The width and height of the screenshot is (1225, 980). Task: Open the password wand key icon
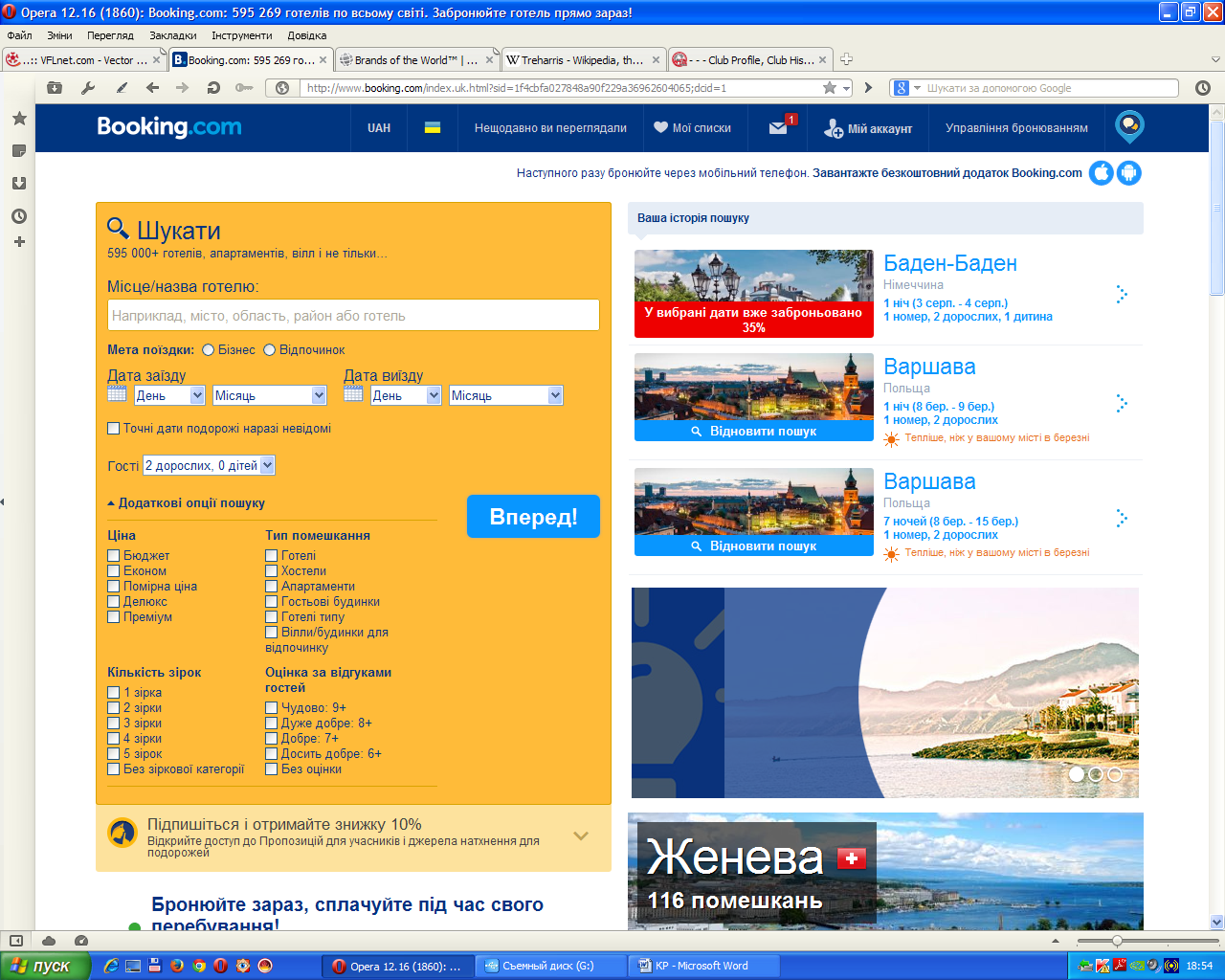click(244, 87)
